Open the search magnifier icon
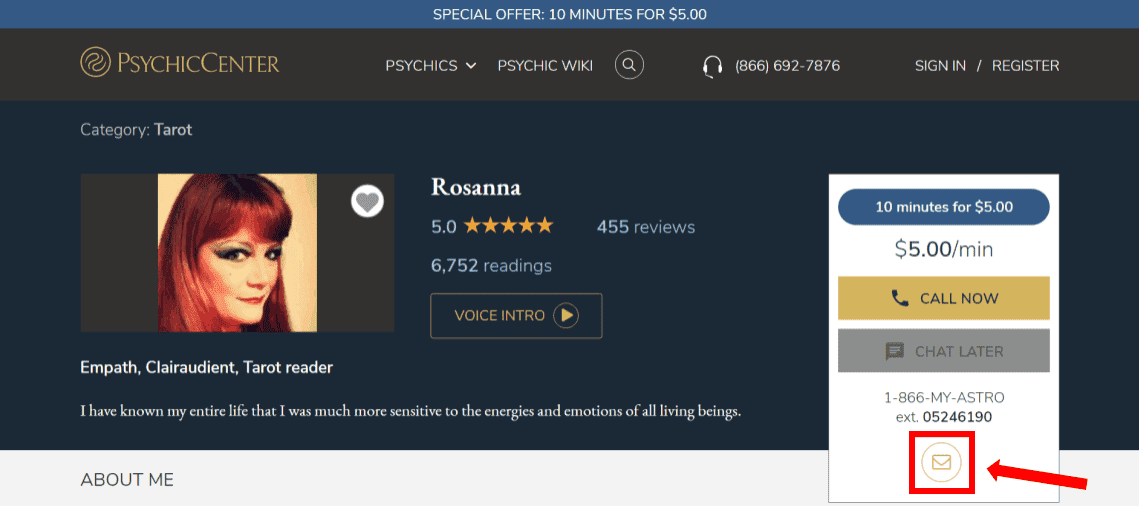Image resolution: width=1140 pixels, height=506 pixels. [x=630, y=65]
